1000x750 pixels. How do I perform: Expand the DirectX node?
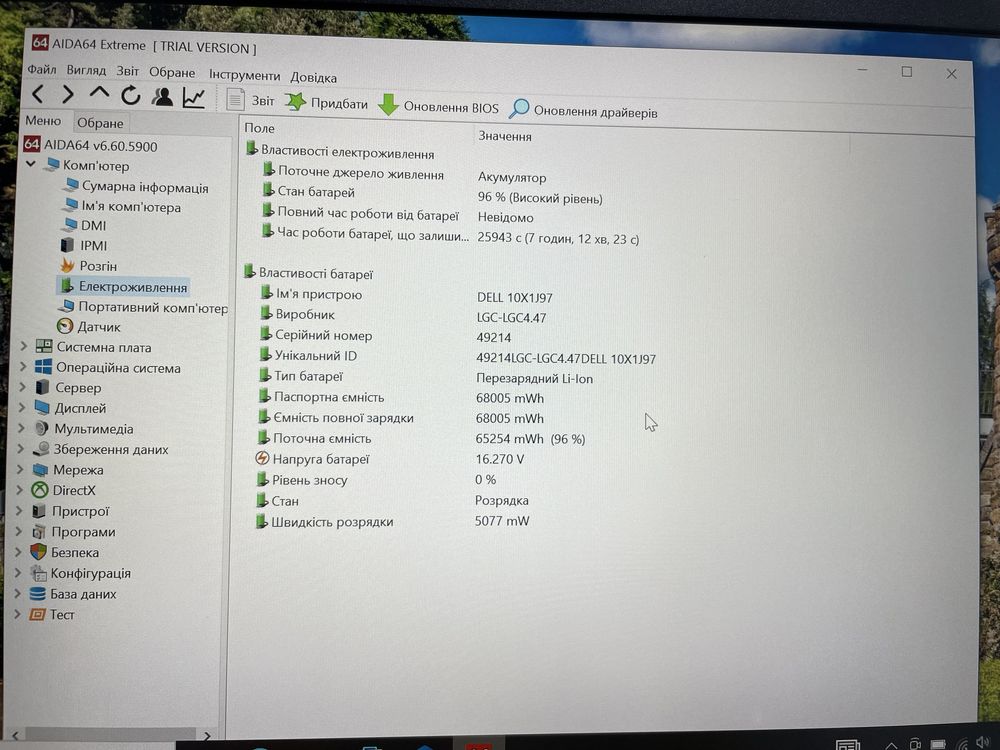coord(19,490)
